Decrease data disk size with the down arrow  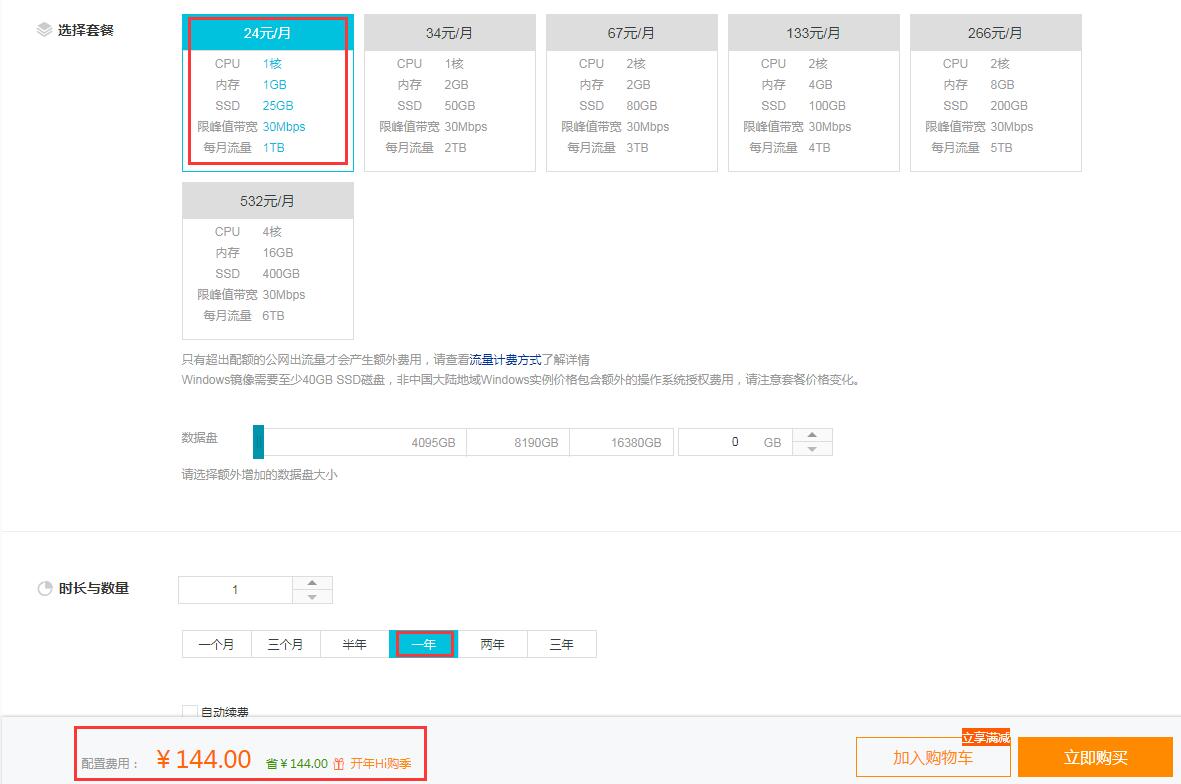coord(812,449)
